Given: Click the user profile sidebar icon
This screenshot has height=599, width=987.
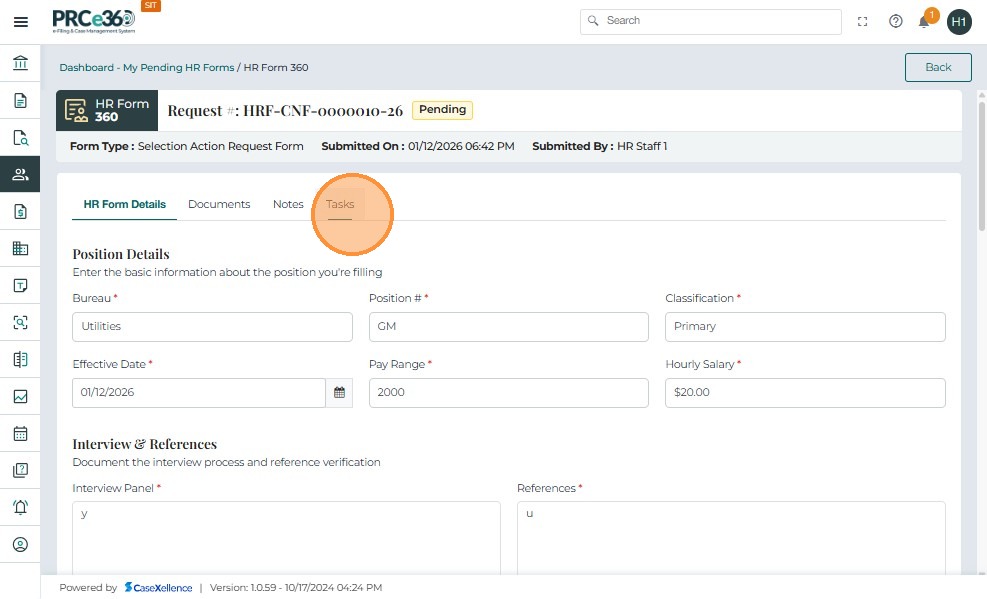Looking at the screenshot, I should coord(20,545).
